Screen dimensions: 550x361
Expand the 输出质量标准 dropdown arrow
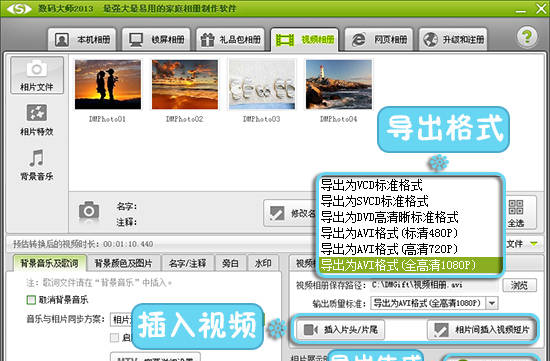coord(492,303)
